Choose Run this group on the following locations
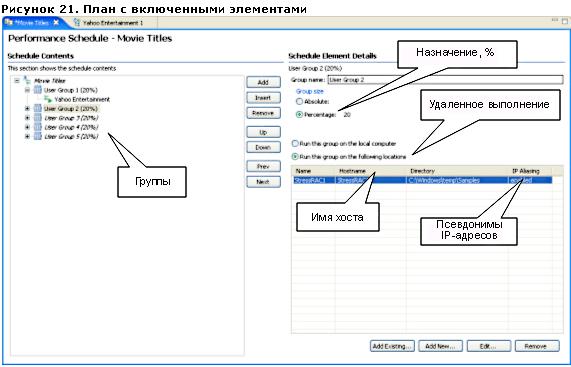571x367 pixels. (x=295, y=157)
